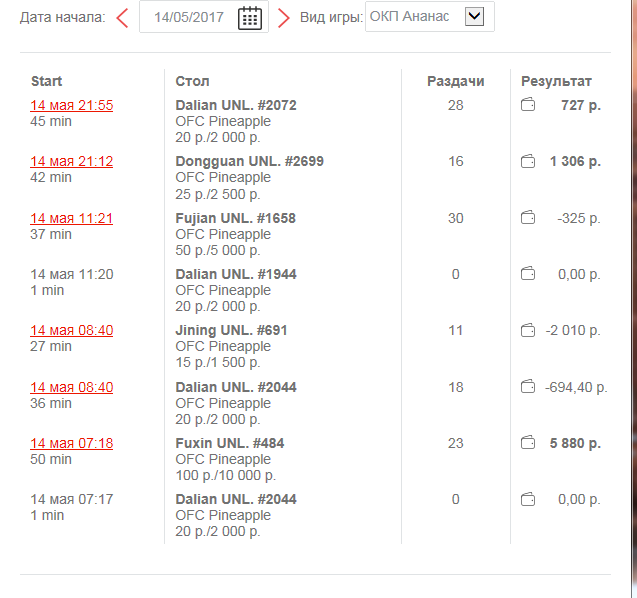Open 14 мая 08:40 link for Jining table
The image size is (637, 598).
[72, 330]
